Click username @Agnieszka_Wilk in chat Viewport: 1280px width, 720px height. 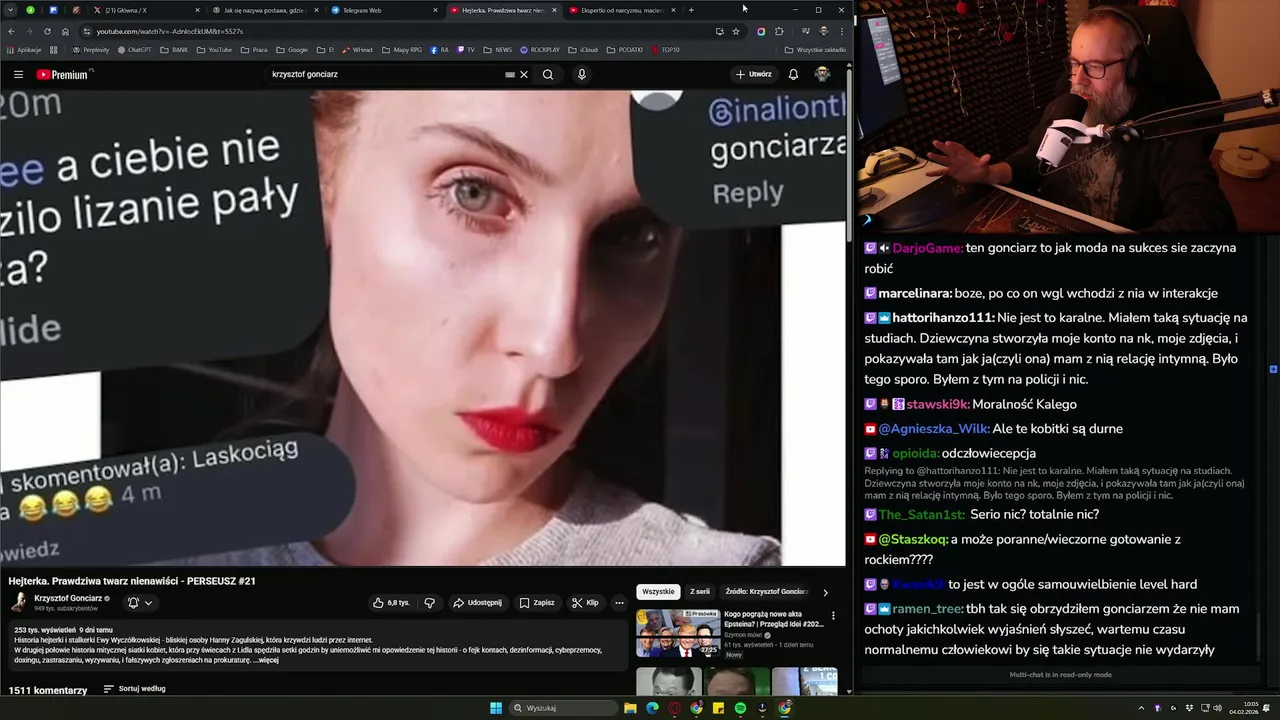click(934, 428)
